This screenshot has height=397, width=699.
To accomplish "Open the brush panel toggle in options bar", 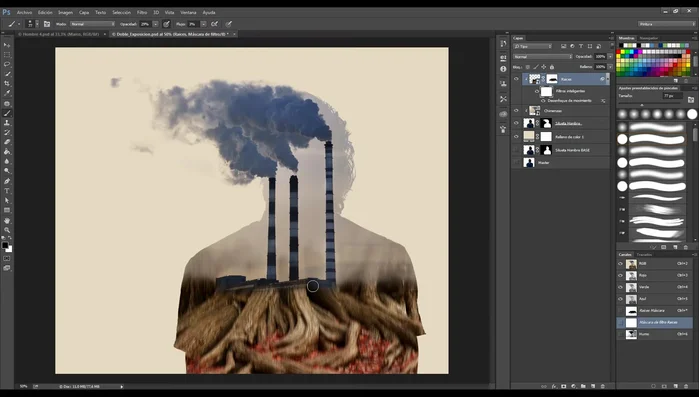I will (x=47, y=24).
